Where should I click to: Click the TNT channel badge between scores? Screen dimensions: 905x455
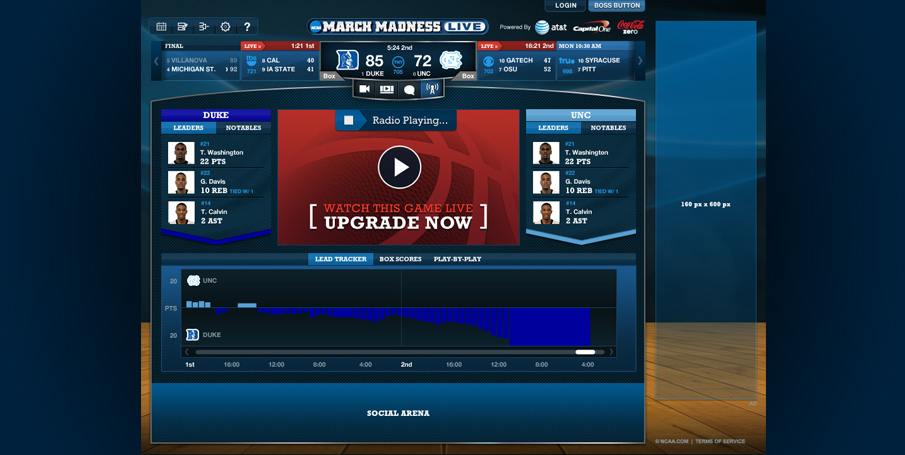(x=398, y=62)
